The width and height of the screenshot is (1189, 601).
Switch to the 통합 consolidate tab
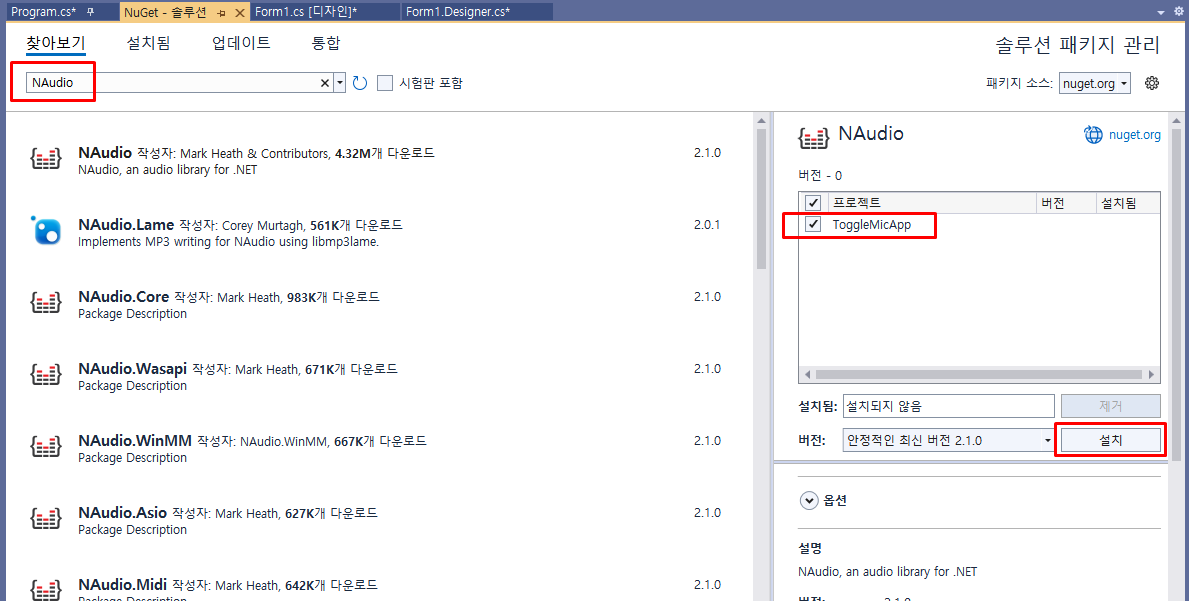tap(326, 43)
